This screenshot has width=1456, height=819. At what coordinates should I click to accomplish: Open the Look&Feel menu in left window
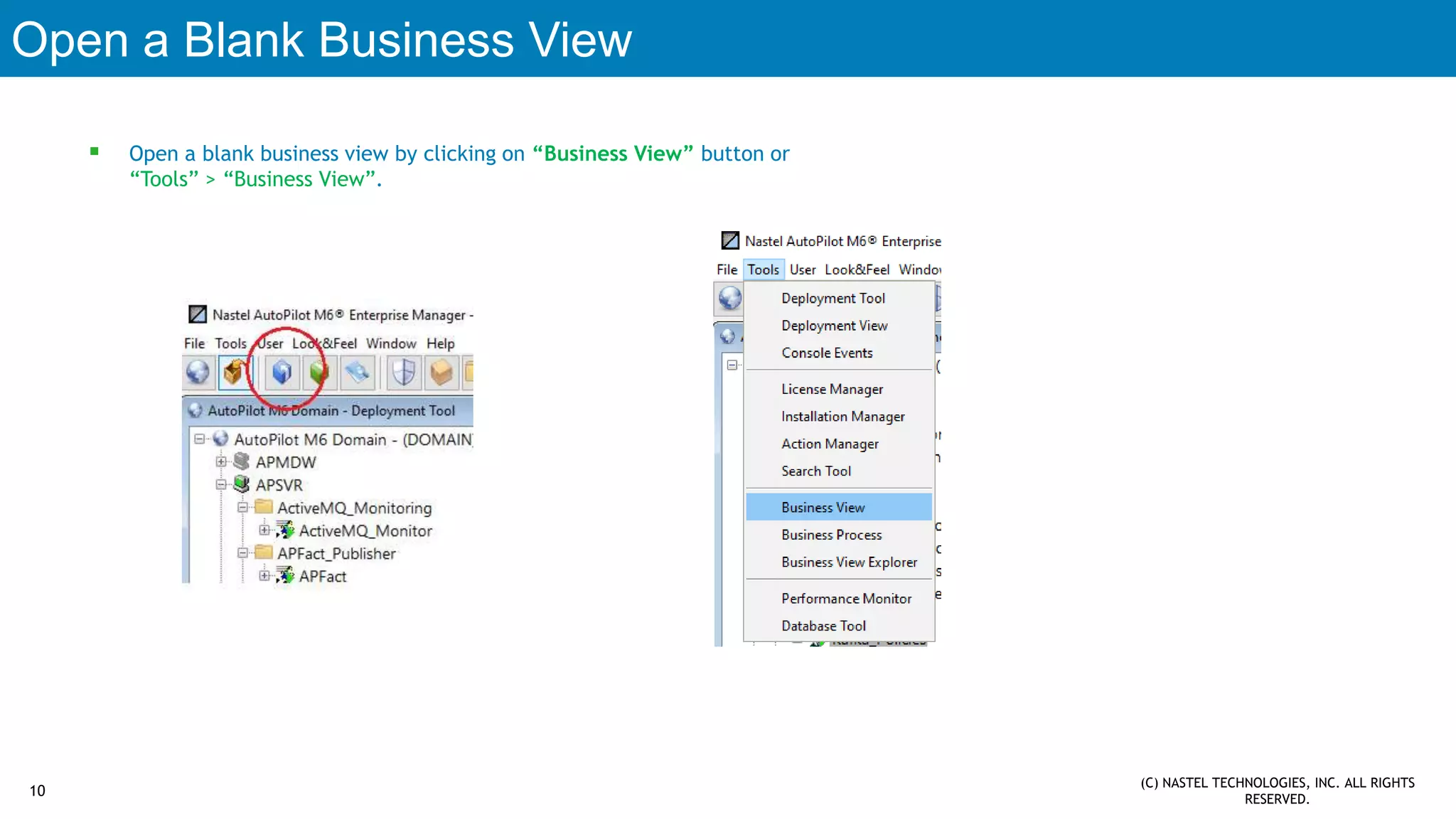(324, 343)
